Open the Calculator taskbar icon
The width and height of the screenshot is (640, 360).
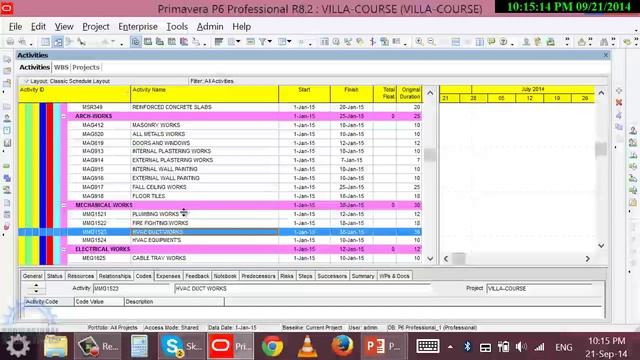[139, 346]
